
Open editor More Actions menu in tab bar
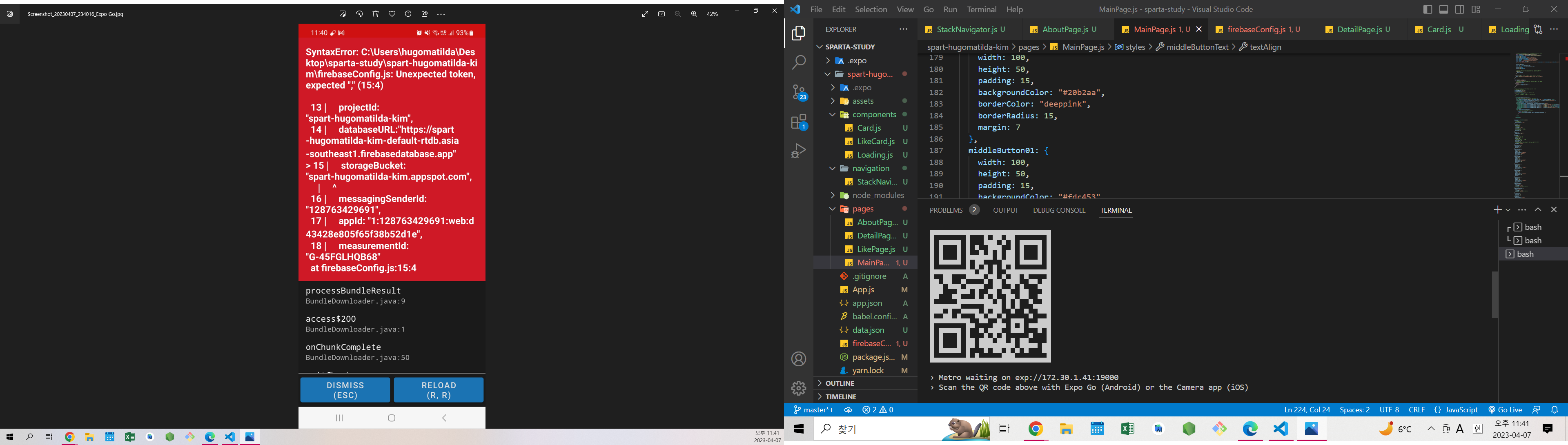(1554, 29)
